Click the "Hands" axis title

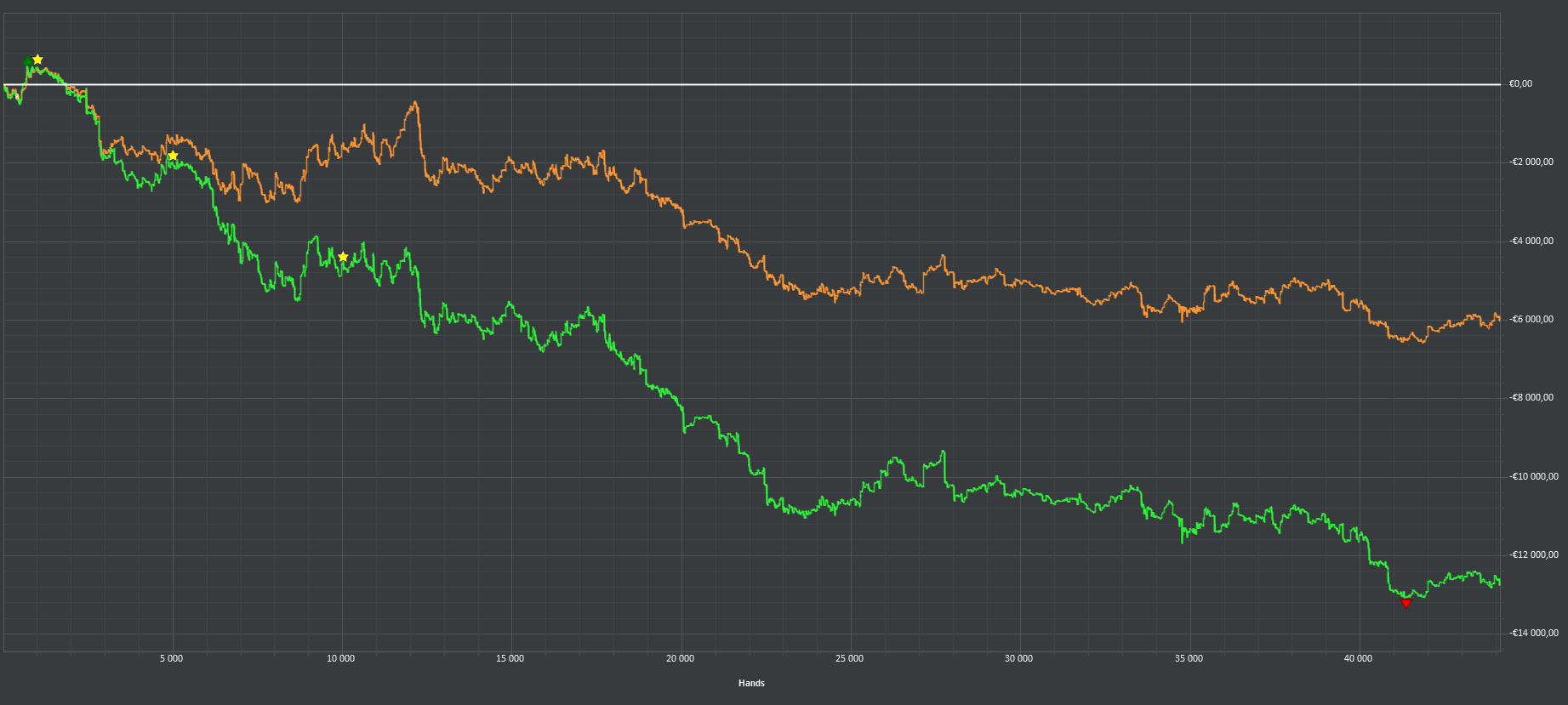pyautogui.click(x=752, y=683)
